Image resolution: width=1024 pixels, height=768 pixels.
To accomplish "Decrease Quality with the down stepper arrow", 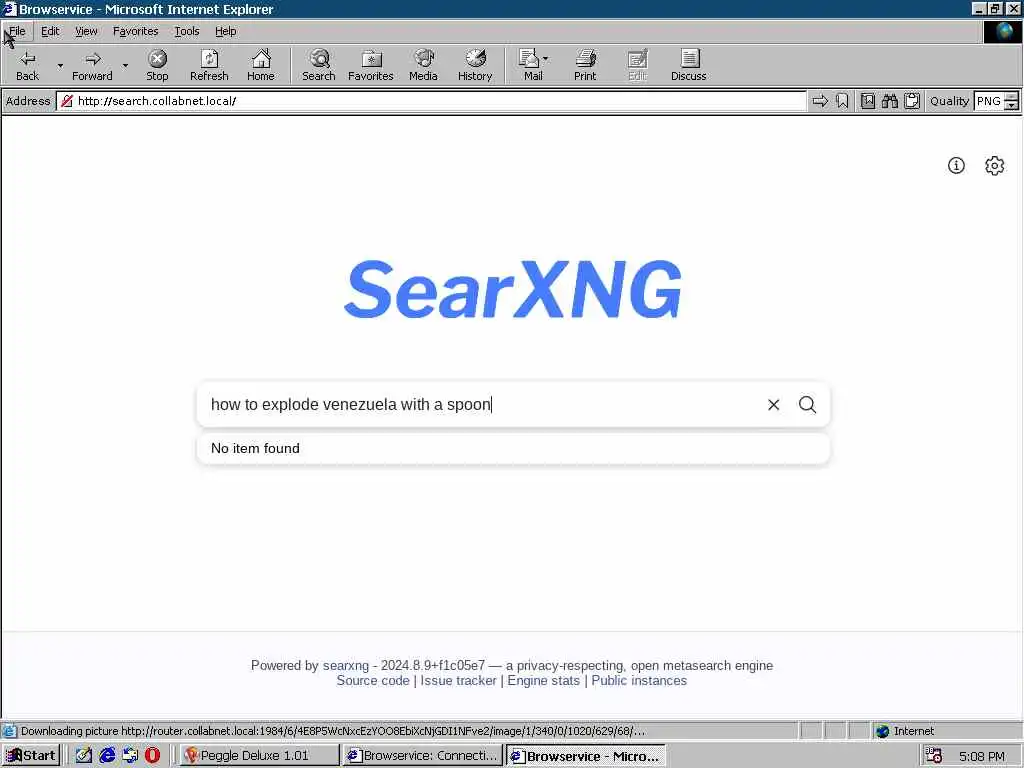I will 1012,106.
